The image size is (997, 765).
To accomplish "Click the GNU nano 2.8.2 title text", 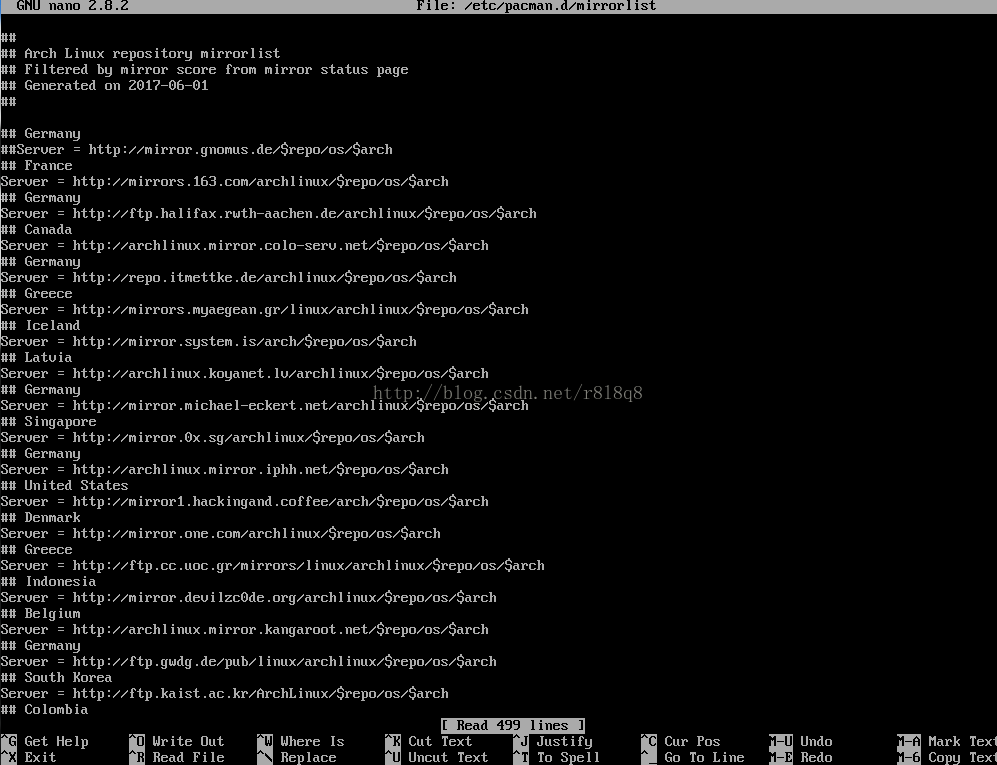I will [x=72, y=6].
